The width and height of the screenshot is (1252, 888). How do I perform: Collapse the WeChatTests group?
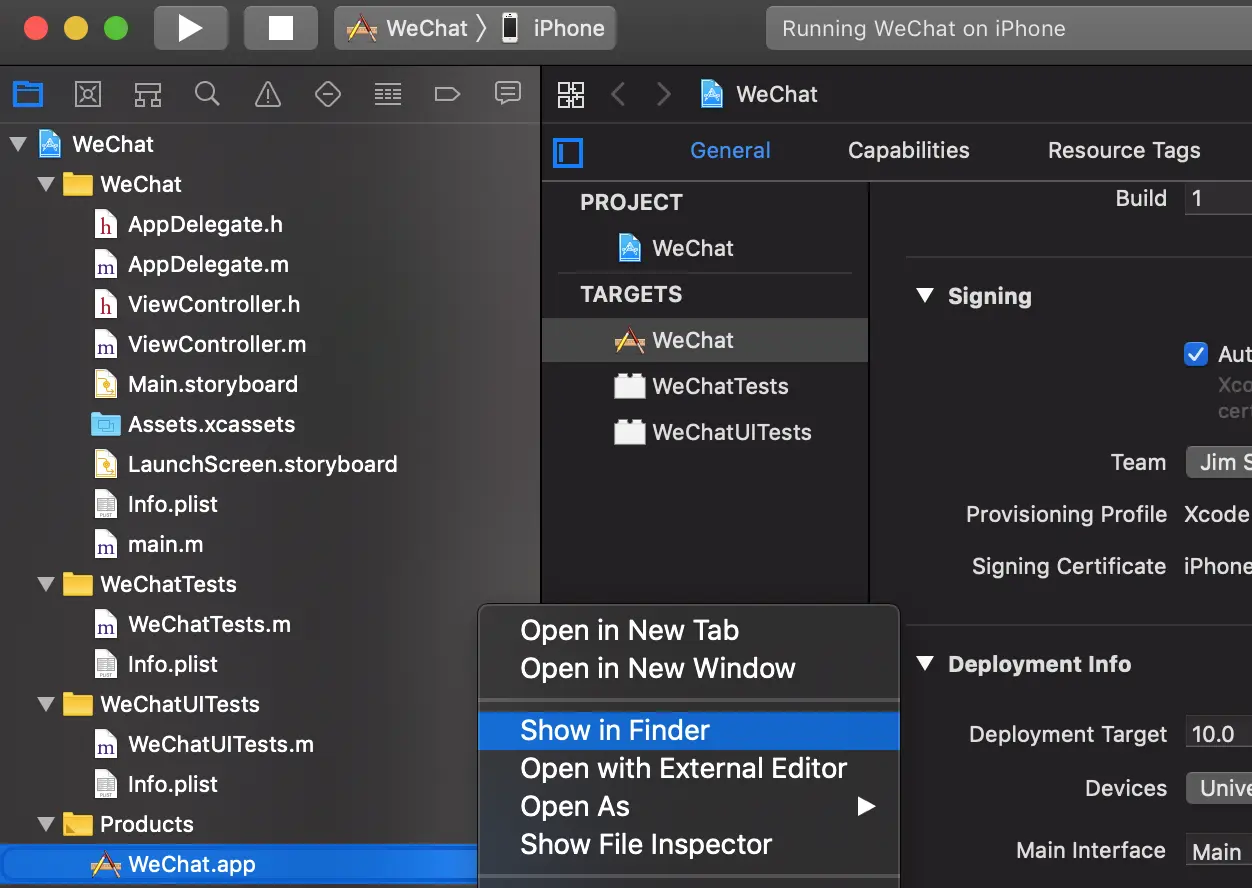coord(45,584)
